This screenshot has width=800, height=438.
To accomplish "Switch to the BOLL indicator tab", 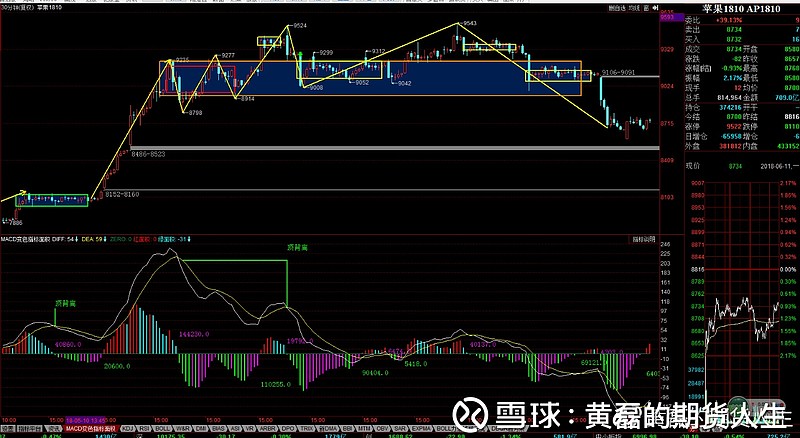I will tap(162, 428).
